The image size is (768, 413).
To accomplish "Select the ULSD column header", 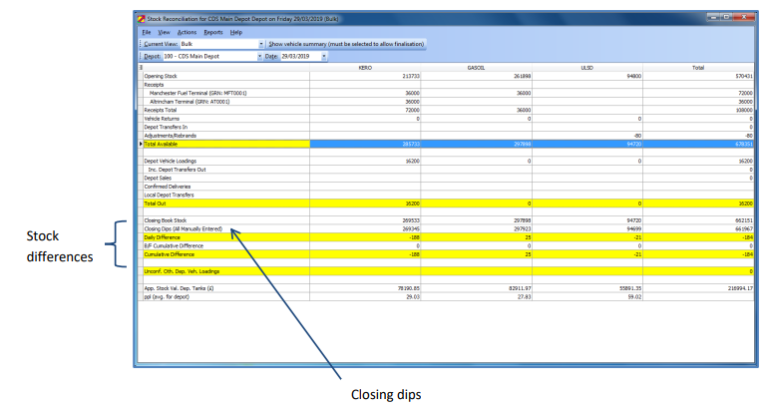I will click(x=586, y=68).
